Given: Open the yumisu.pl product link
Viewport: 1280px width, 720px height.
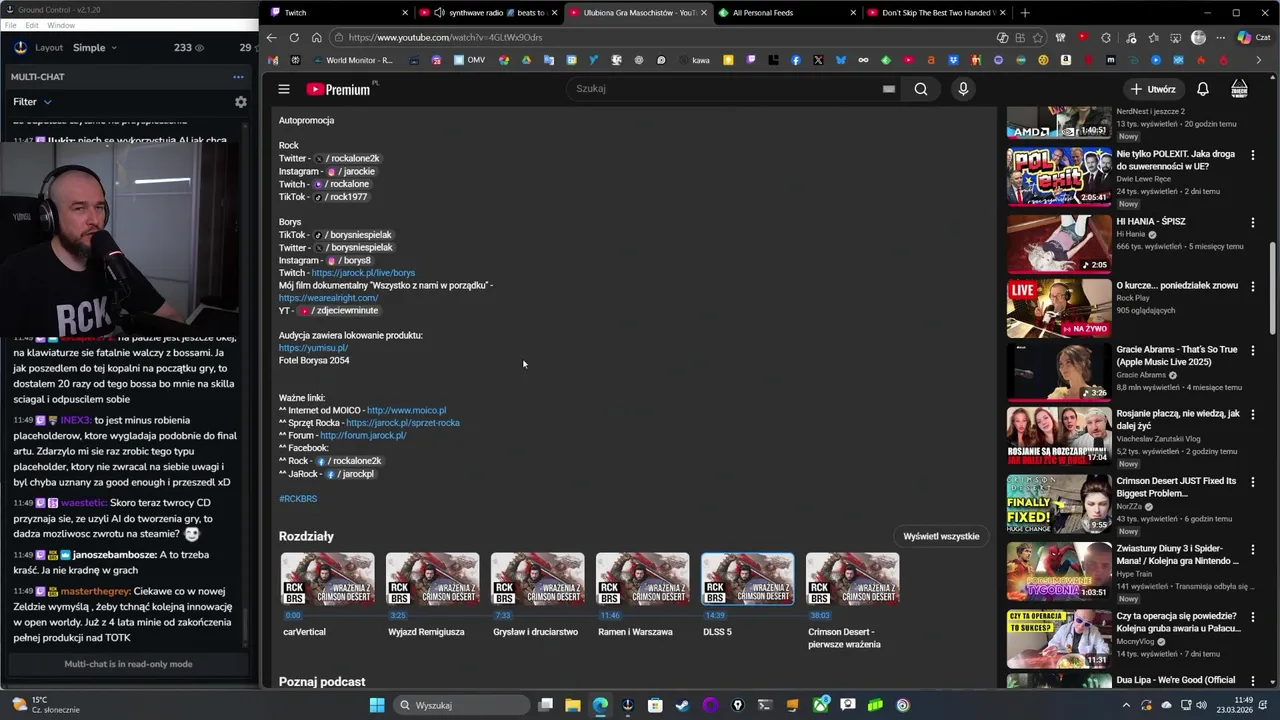Looking at the screenshot, I should [x=313, y=348].
